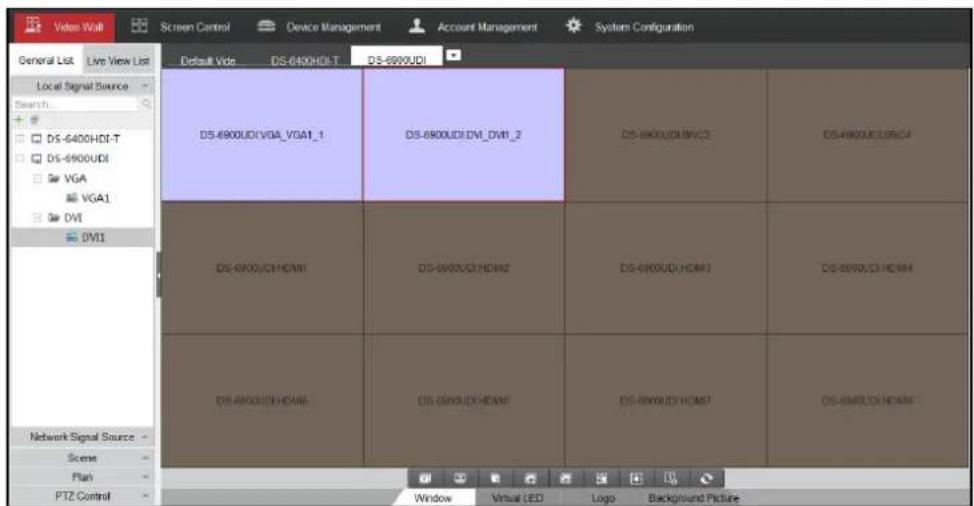Expand the Scene panel
Screen dimensions: 974x506
[82, 458]
